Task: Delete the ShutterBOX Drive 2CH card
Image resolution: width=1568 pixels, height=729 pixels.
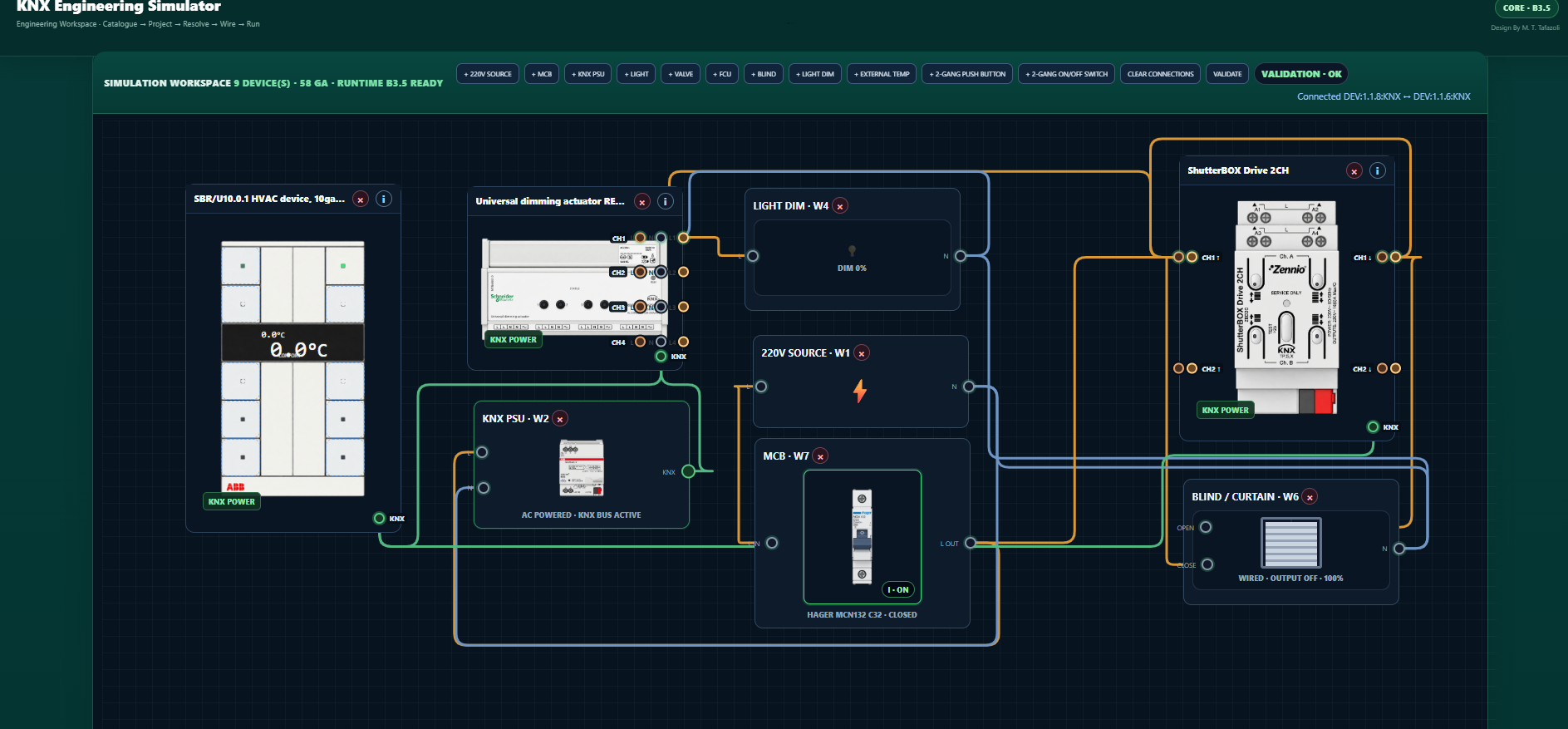Action: (x=1354, y=171)
